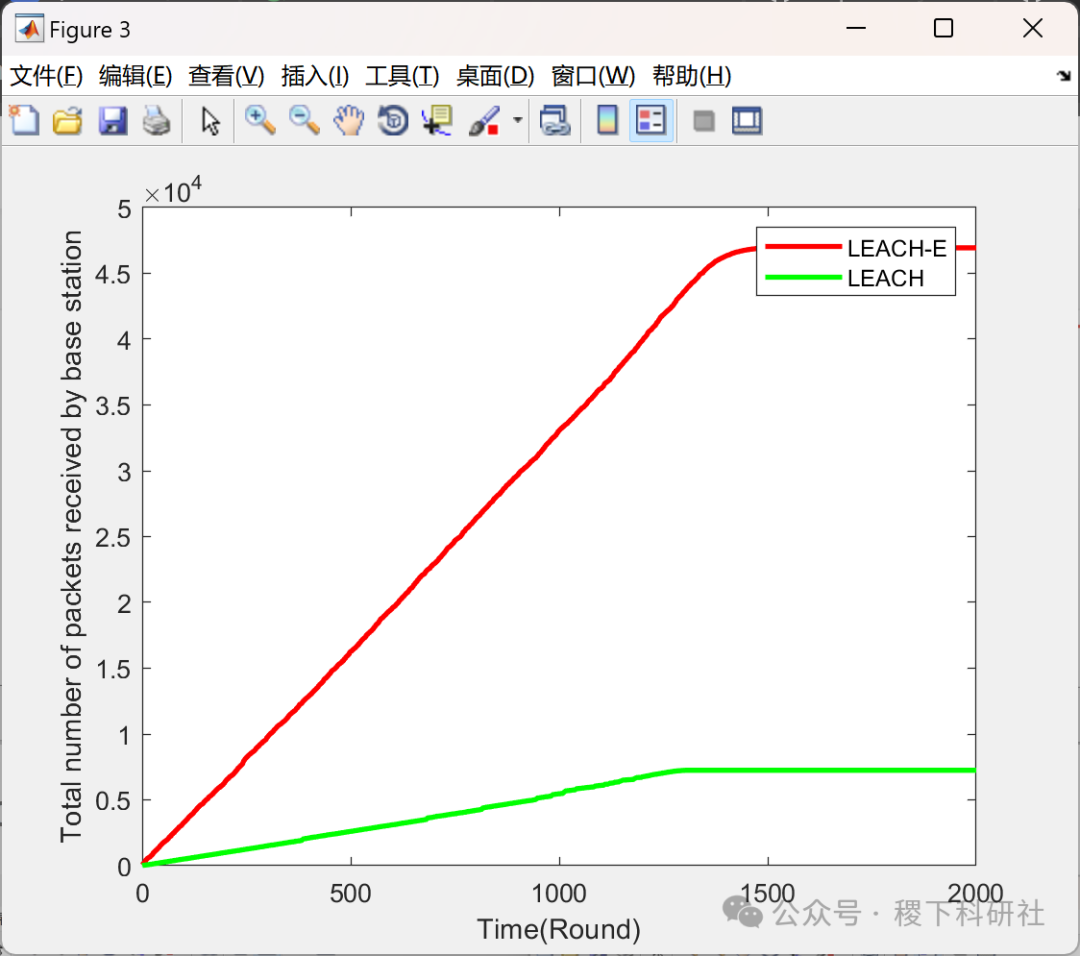Toggle the Insert Legend button
This screenshot has height=956, width=1080.
point(651,121)
